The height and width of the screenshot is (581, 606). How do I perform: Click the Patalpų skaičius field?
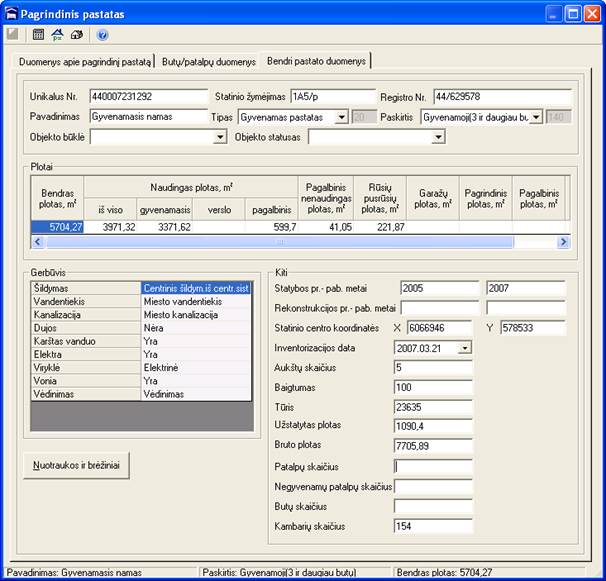coord(433,467)
